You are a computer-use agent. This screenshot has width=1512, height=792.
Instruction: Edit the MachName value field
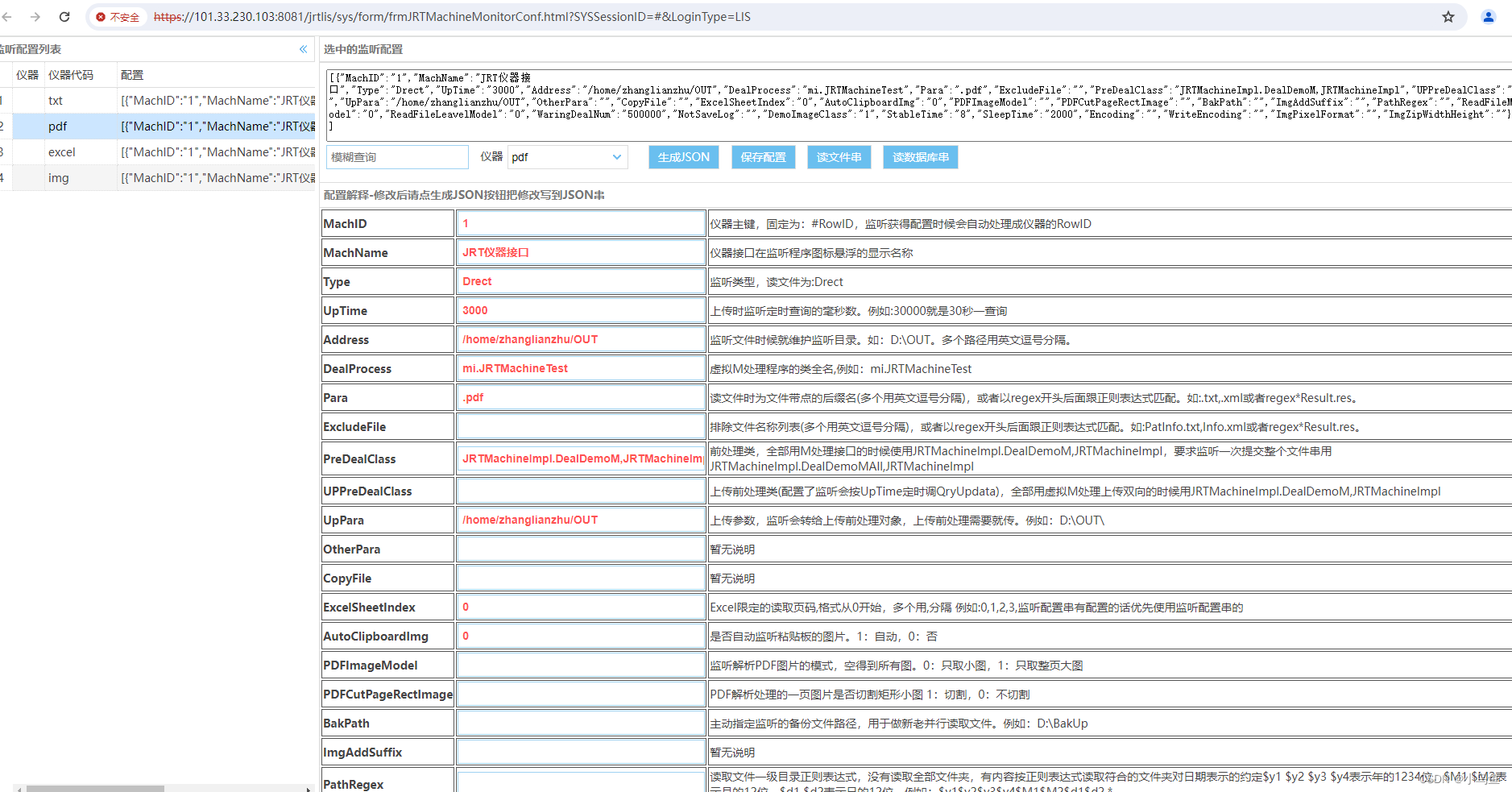[x=581, y=252]
